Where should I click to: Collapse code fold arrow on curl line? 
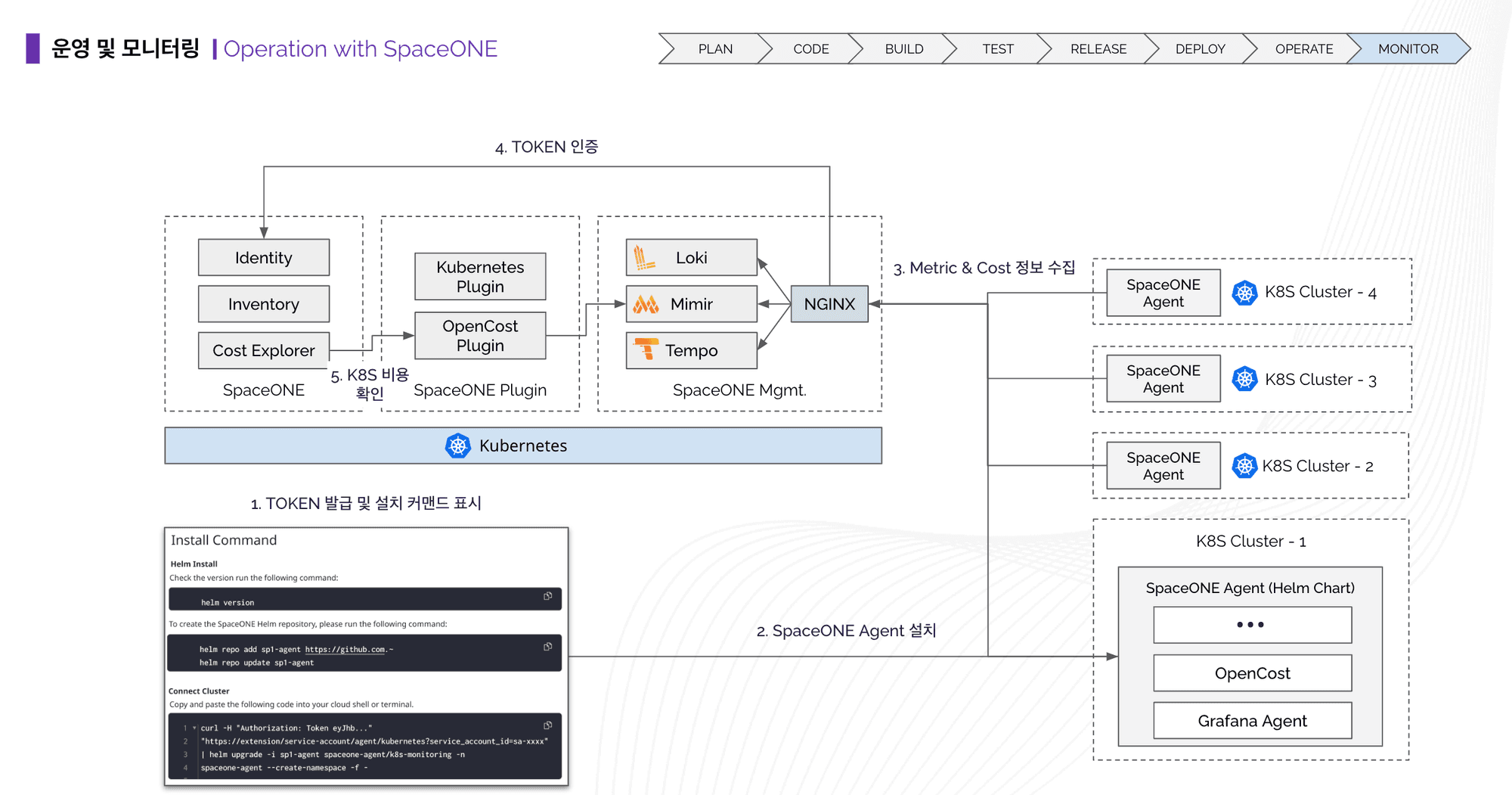194,728
